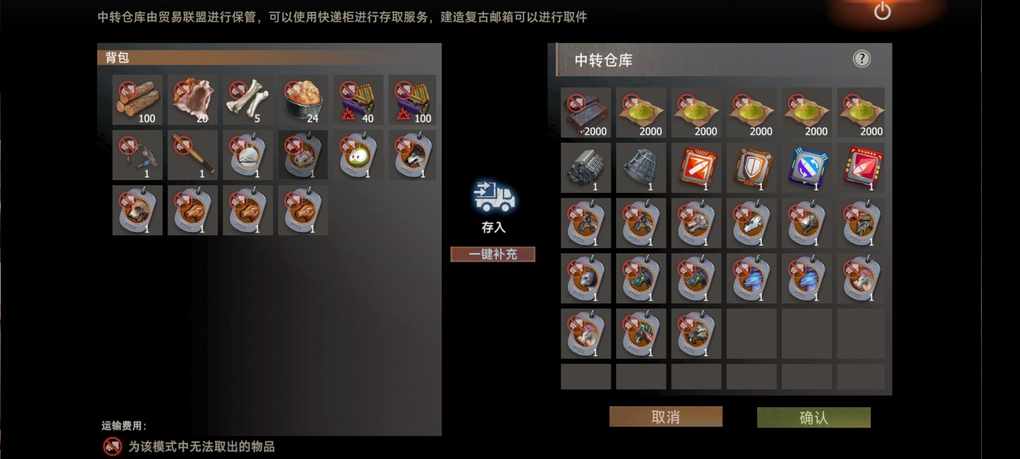
Task: Select the first green powder stack of 2000
Action: point(641,112)
